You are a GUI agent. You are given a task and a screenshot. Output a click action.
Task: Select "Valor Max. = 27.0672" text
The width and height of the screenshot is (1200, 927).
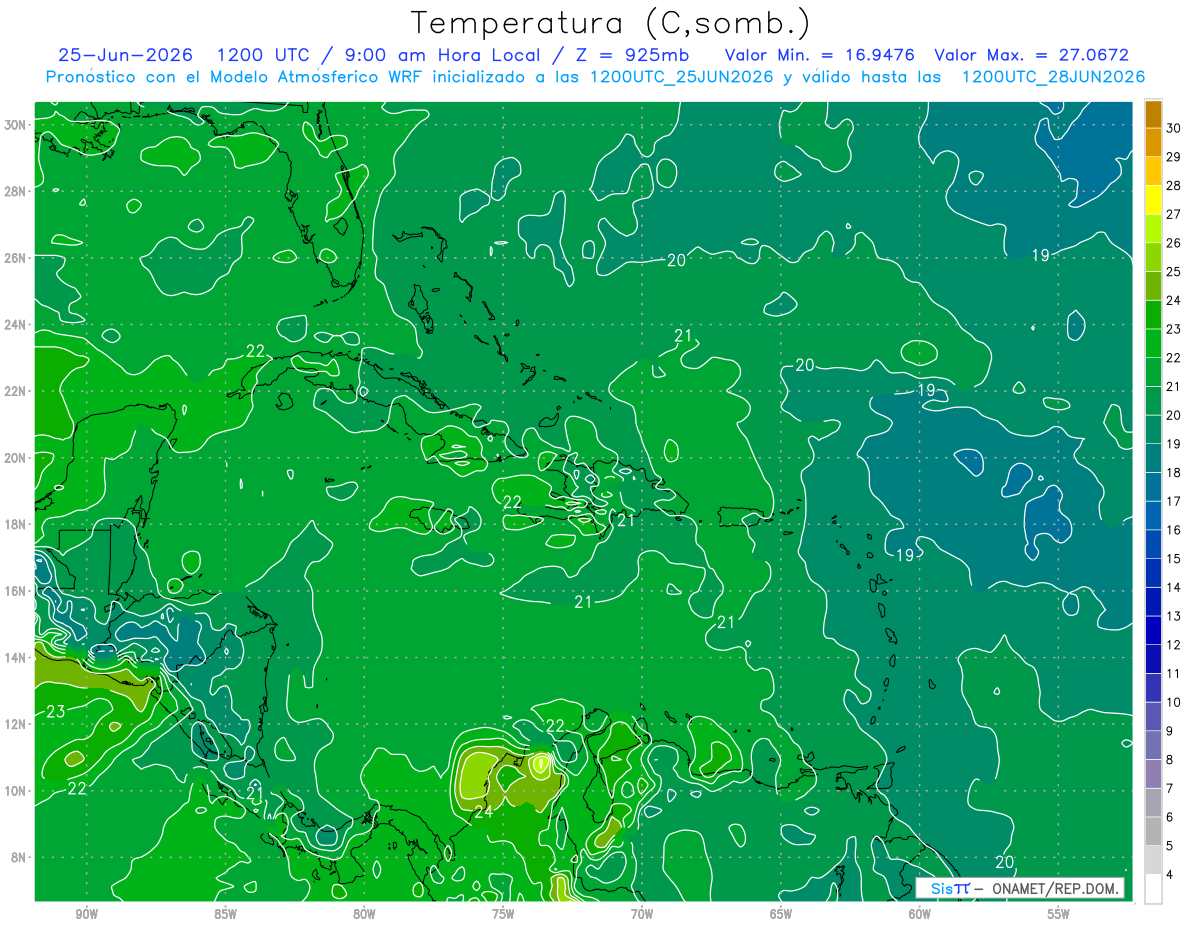coord(1030,55)
